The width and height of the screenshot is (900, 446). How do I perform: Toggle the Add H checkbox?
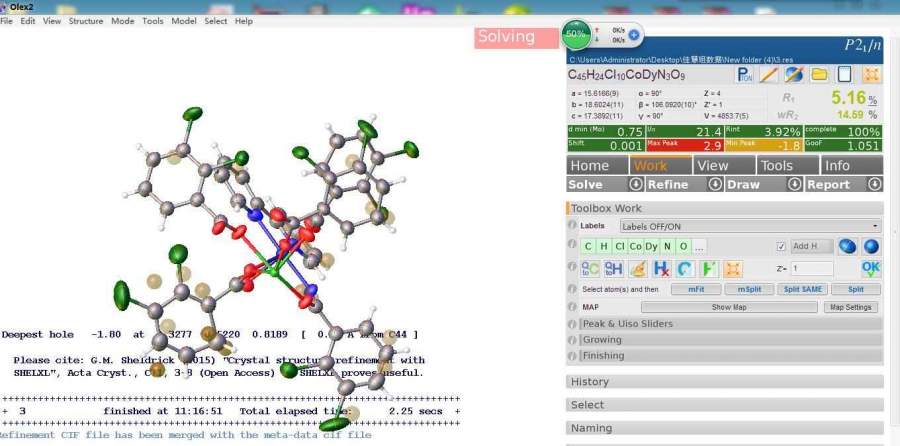[782, 246]
